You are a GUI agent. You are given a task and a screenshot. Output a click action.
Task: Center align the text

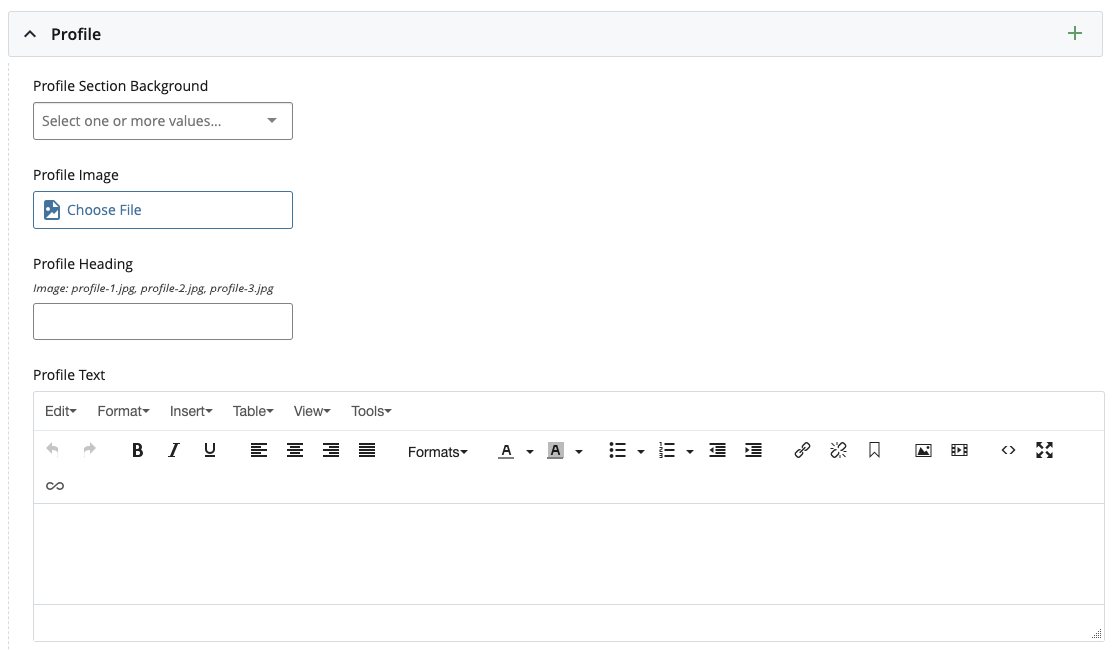295,451
